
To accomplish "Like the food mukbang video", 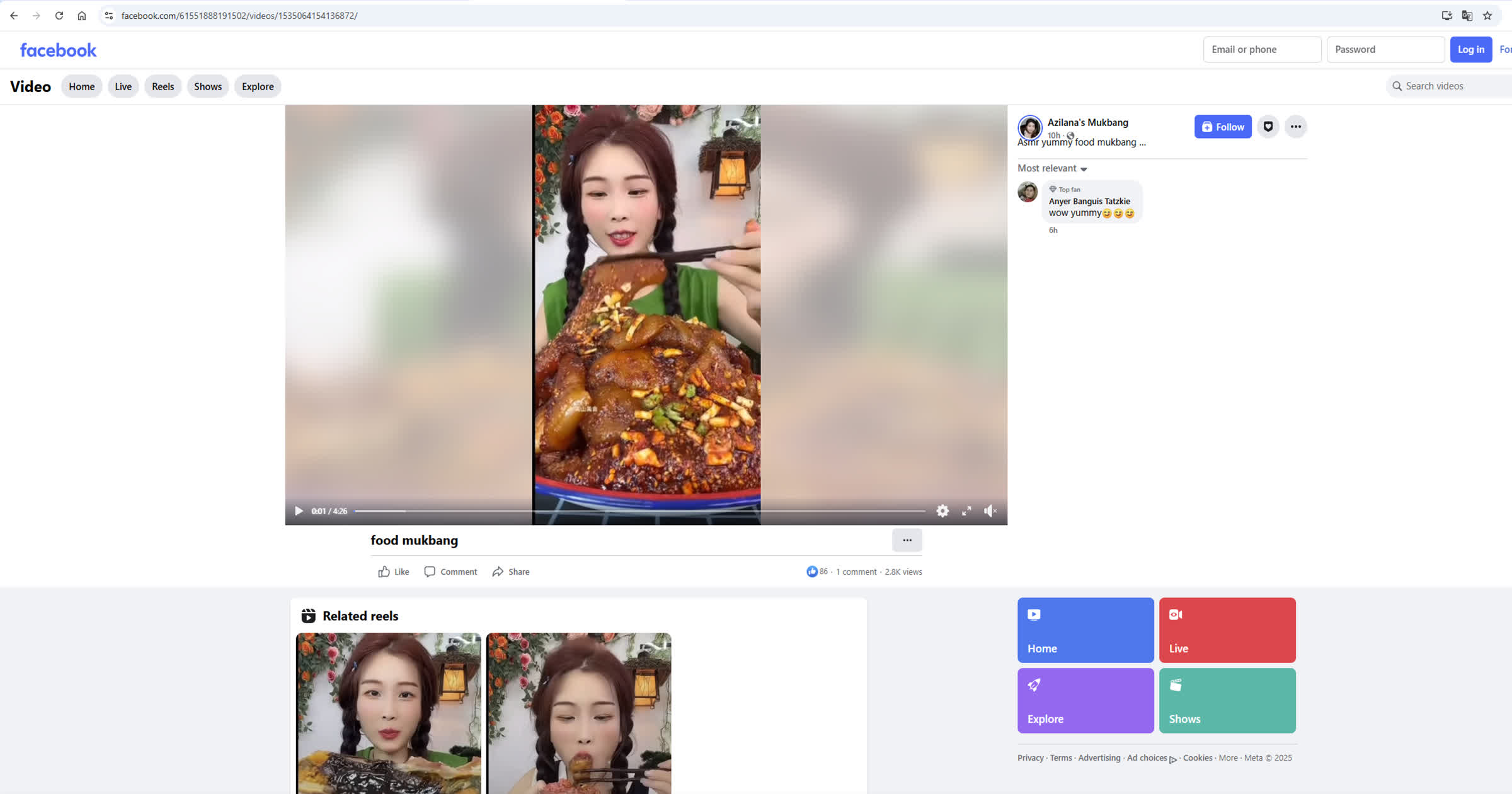I will tap(392, 572).
